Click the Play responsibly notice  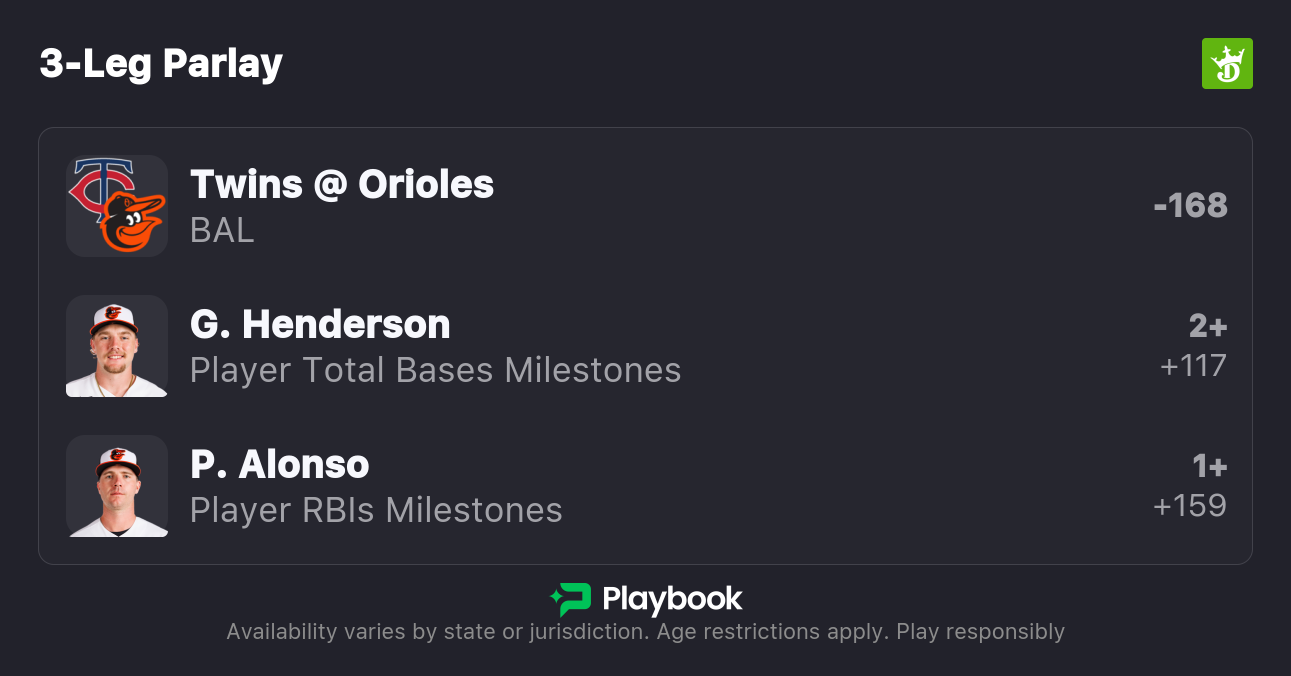tap(980, 632)
